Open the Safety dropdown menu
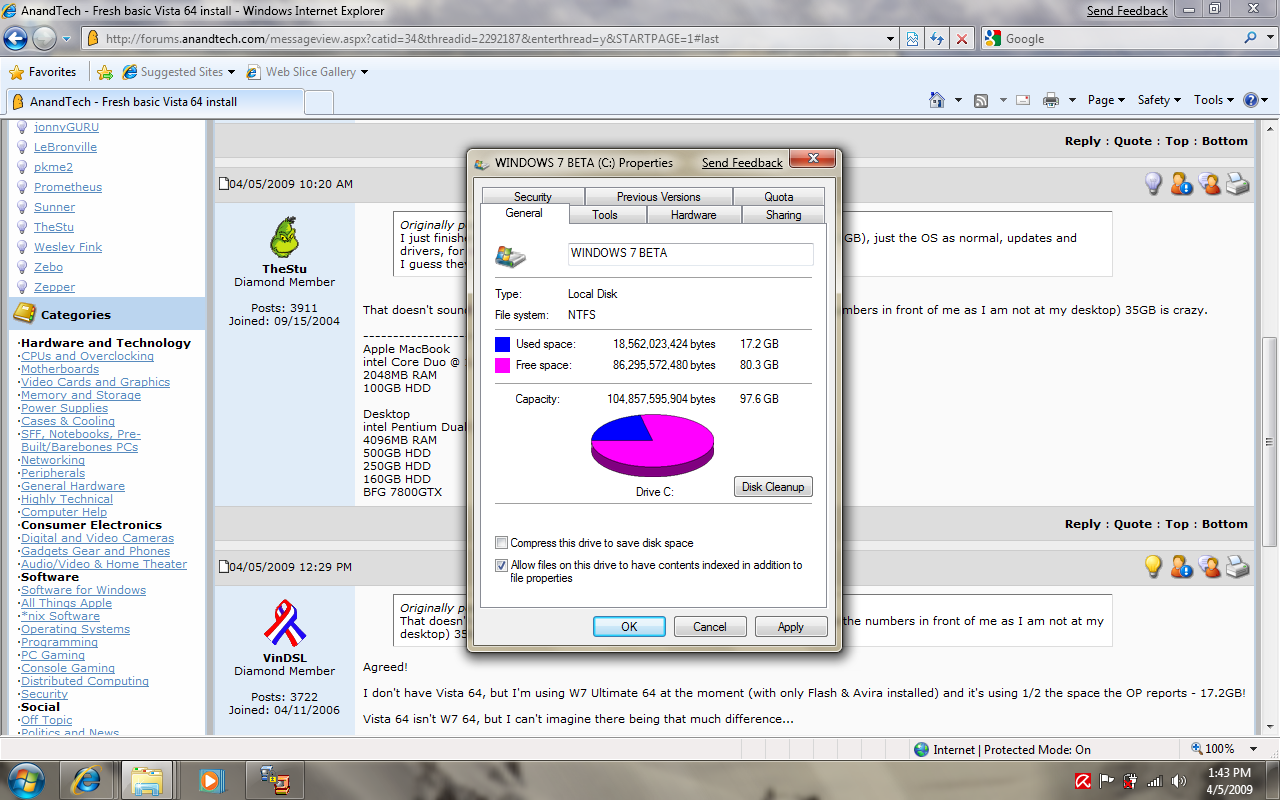The width and height of the screenshot is (1280, 800). (x=1159, y=100)
